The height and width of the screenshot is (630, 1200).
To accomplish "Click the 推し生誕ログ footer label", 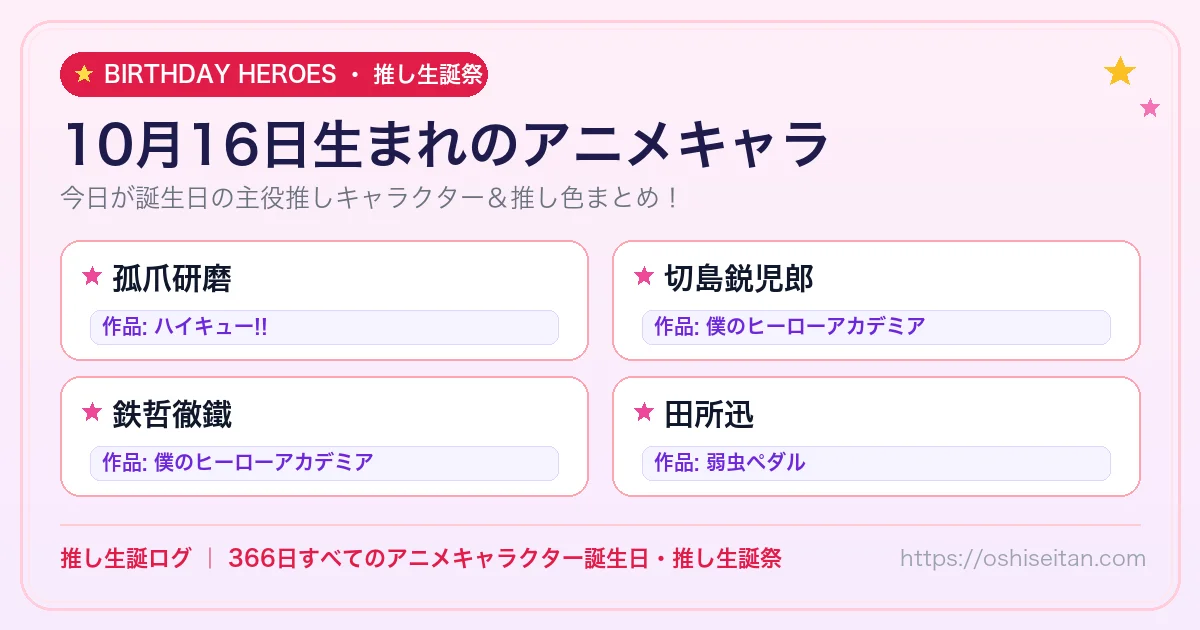I will (x=125, y=558).
